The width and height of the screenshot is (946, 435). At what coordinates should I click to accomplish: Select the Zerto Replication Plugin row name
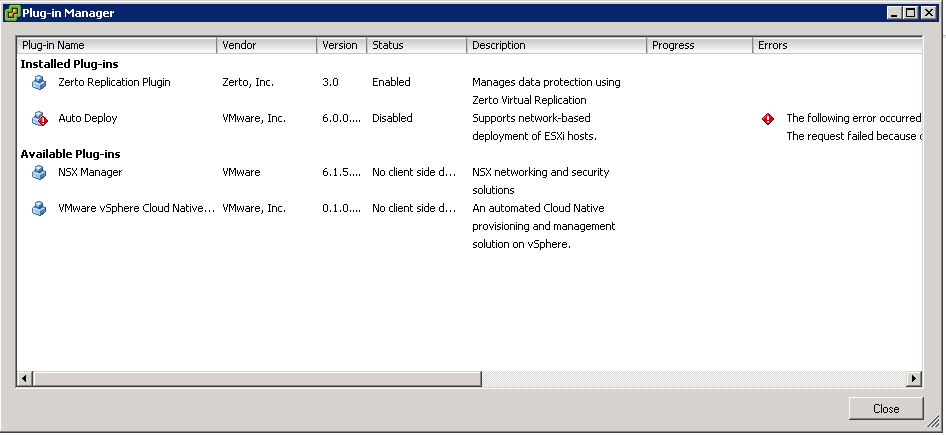[114, 82]
